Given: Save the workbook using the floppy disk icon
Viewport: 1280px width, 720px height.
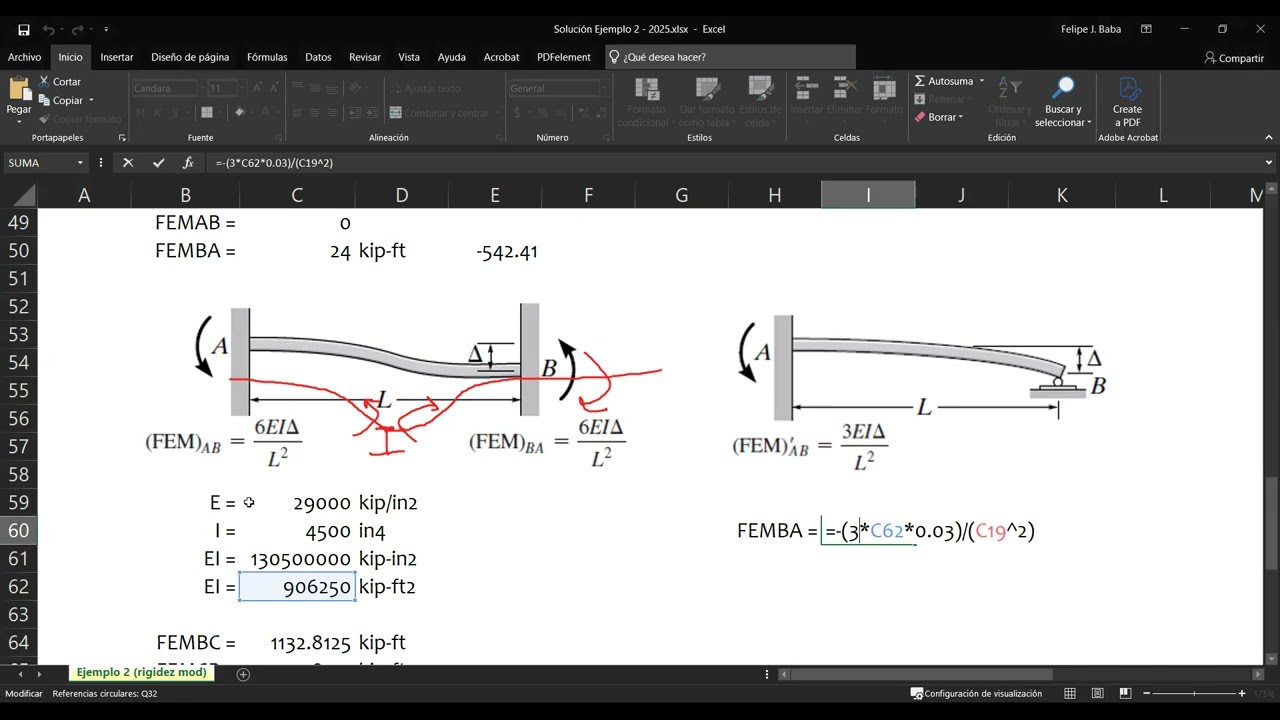Looking at the screenshot, I should [24, 30].
